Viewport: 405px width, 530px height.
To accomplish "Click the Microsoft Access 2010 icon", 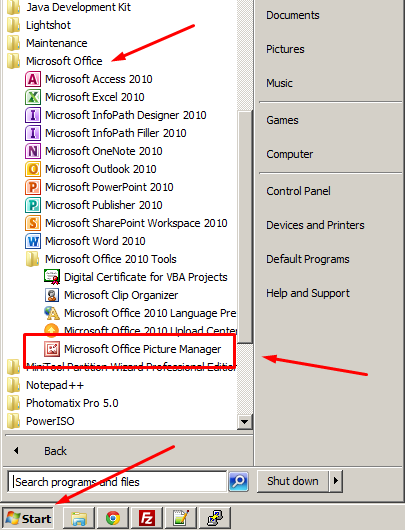I will coord(33,79).
